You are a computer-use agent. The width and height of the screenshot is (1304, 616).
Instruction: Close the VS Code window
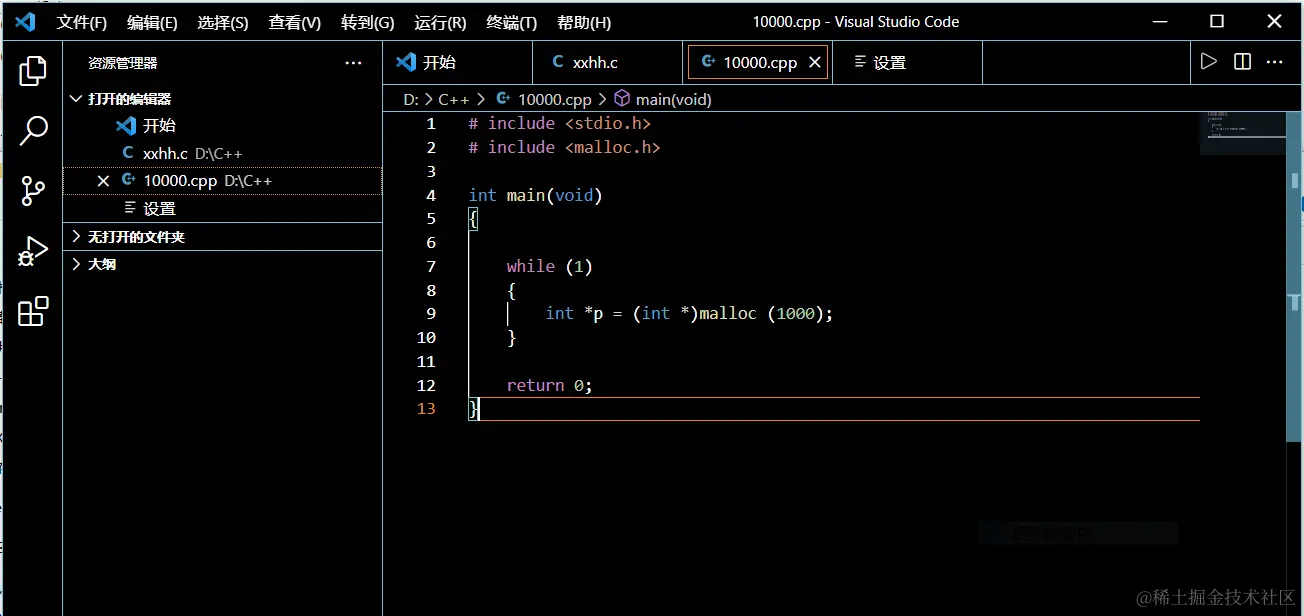(1275, 21)
